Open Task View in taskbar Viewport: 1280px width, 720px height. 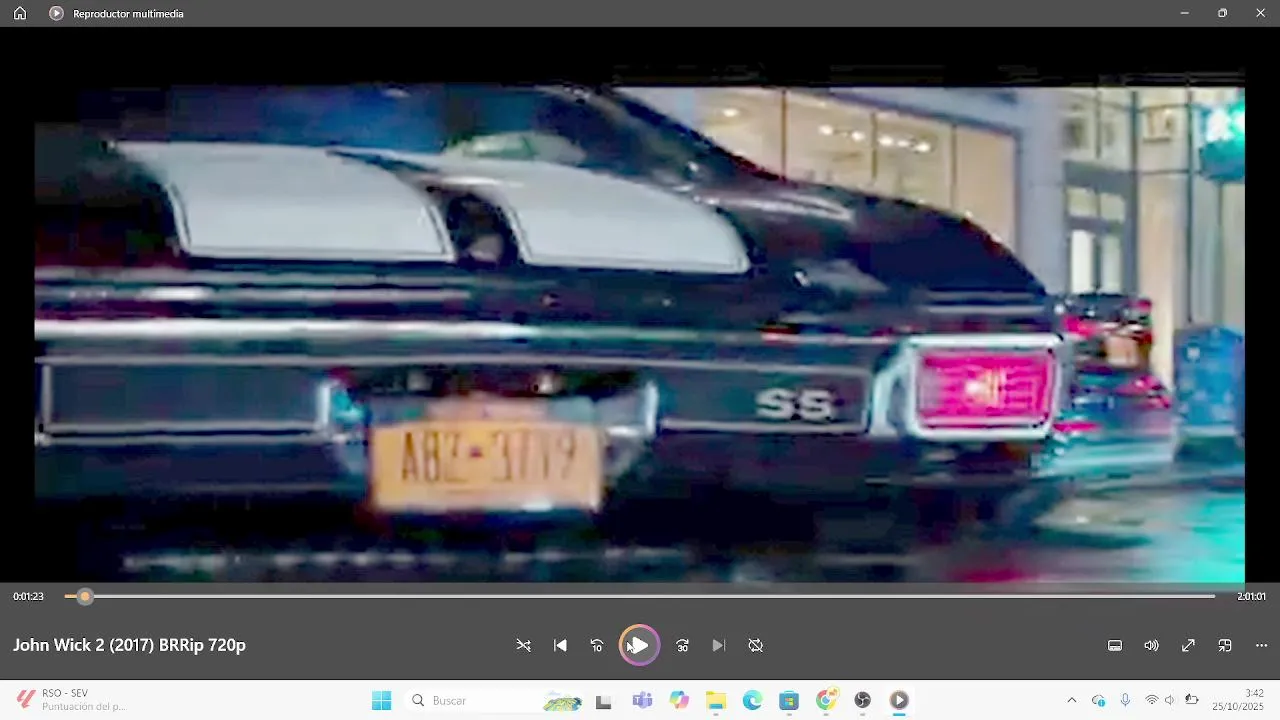tap(603, 701)
